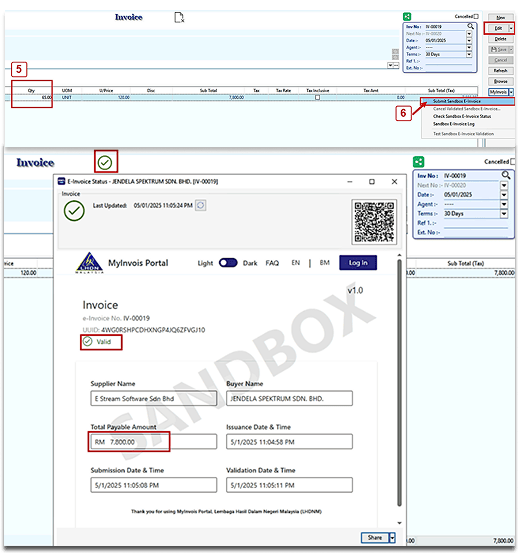Click the dialog vertical scrollbar thumb
The image size is (518, 553).
[399, 383]
